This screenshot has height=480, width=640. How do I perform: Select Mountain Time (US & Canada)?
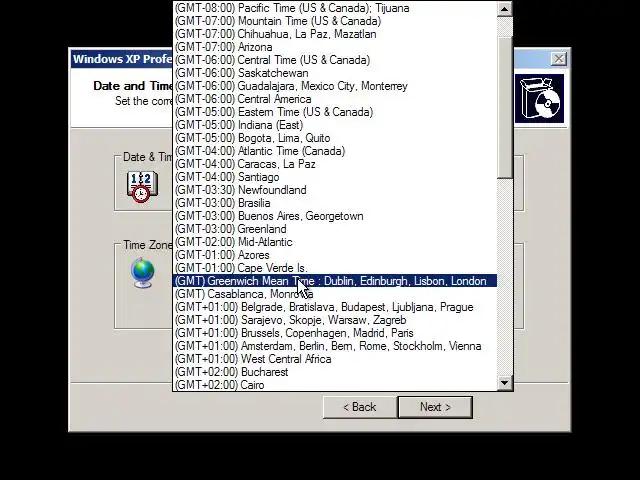click(335, 21)
